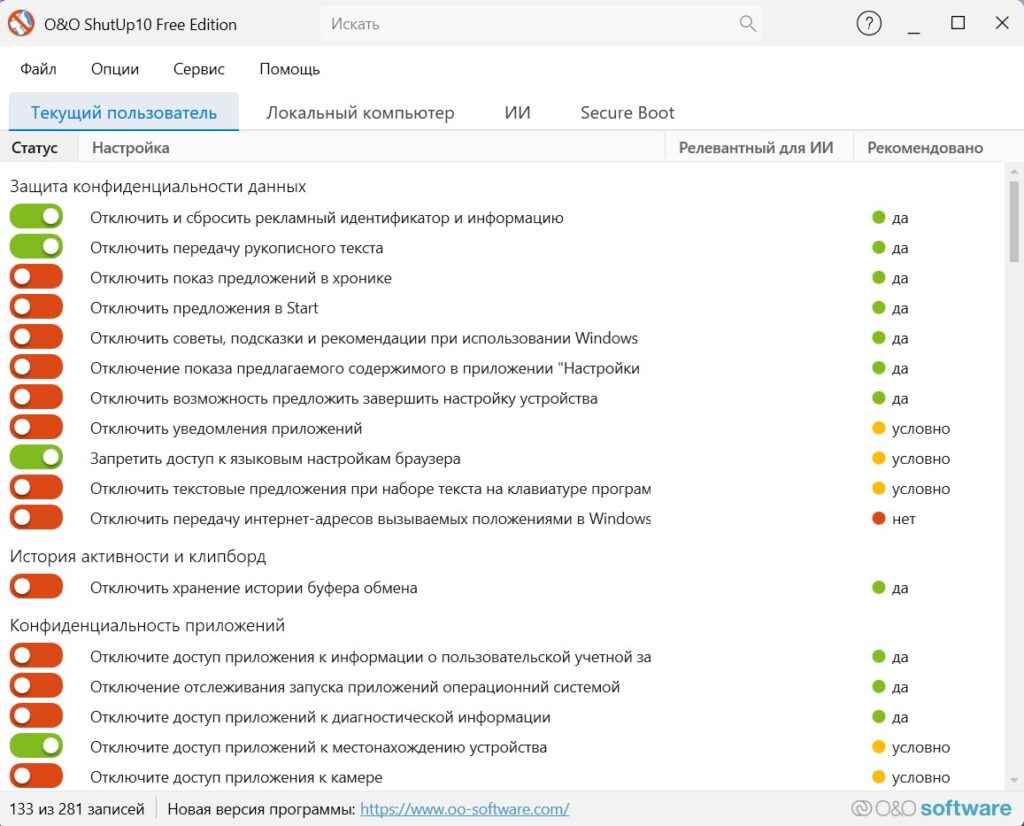Image resolution: width=1024 pixels, height=826 pixels.
Task: Click the search magnifier icon
Action: tap(747, 24)
